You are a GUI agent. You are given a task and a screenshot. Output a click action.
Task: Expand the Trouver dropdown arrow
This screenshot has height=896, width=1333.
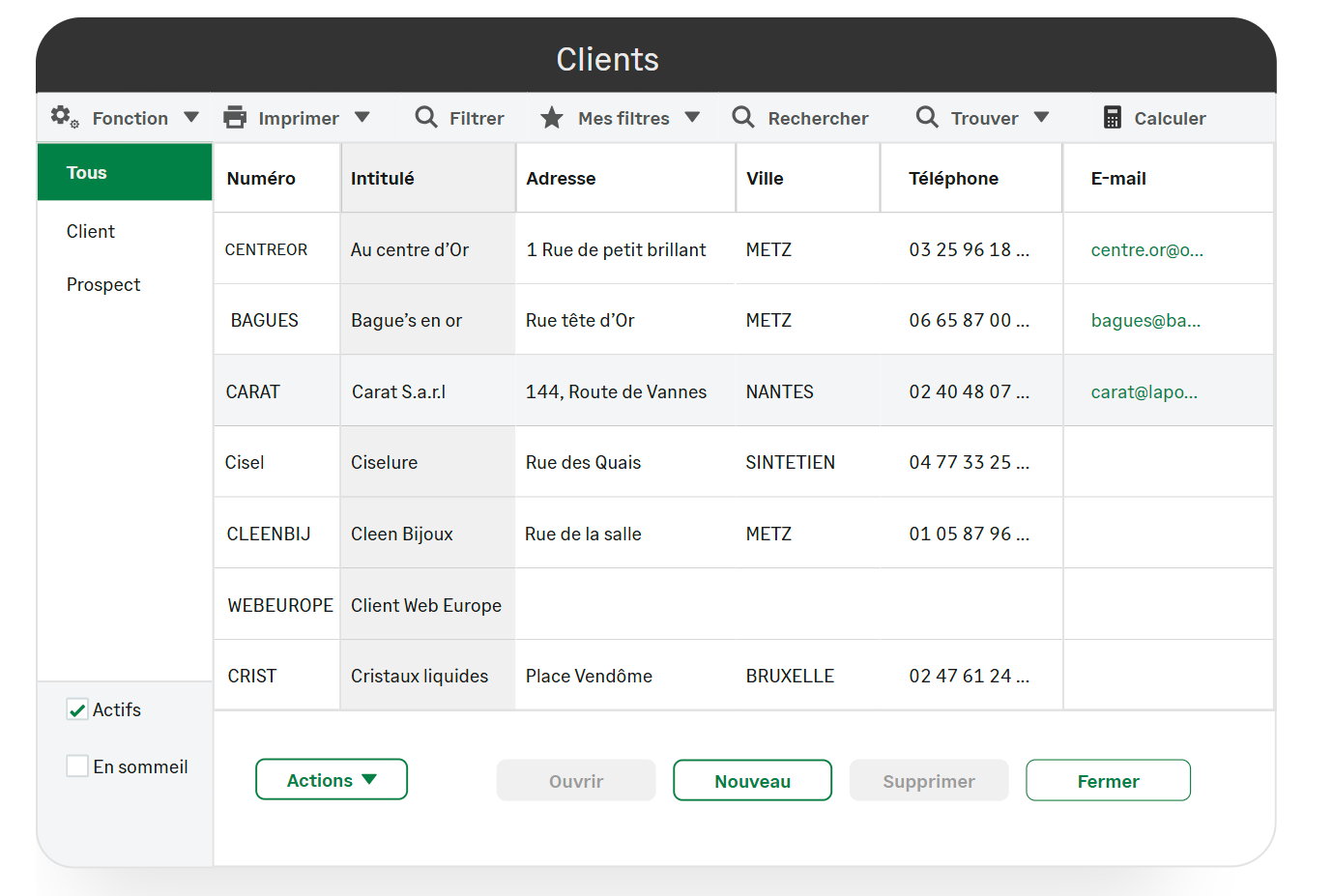pos(1041,117)
